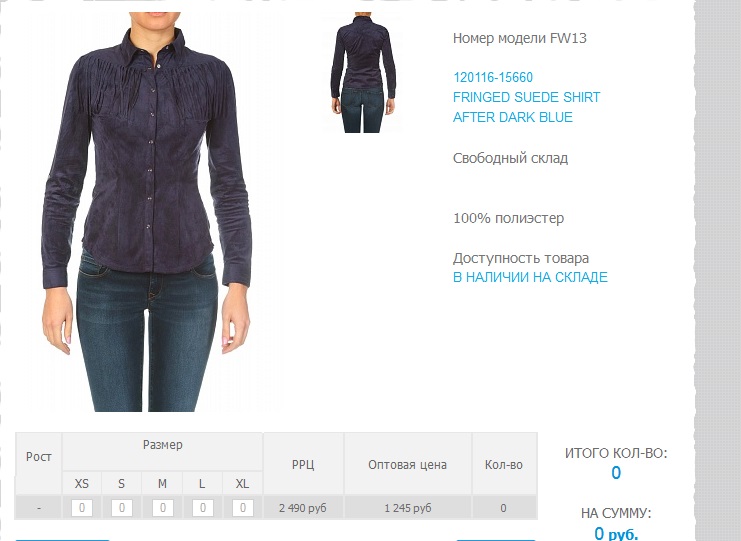Click the Кол-во column header

click(x=504, y=464)
